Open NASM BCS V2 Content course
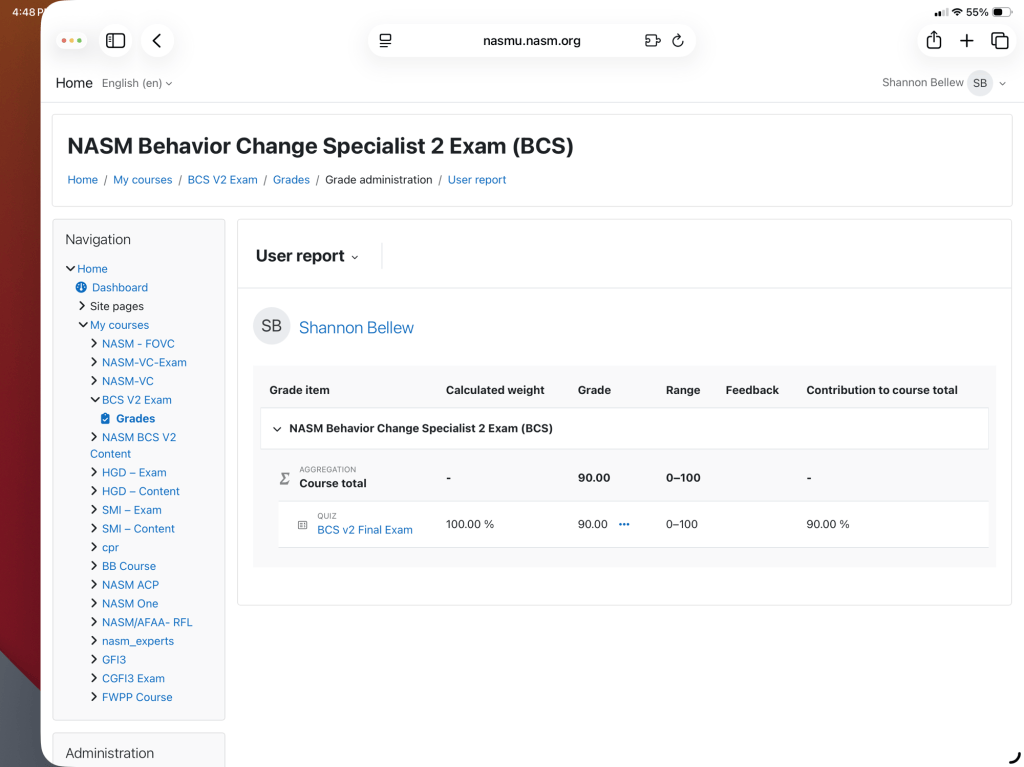 (133, 445)
